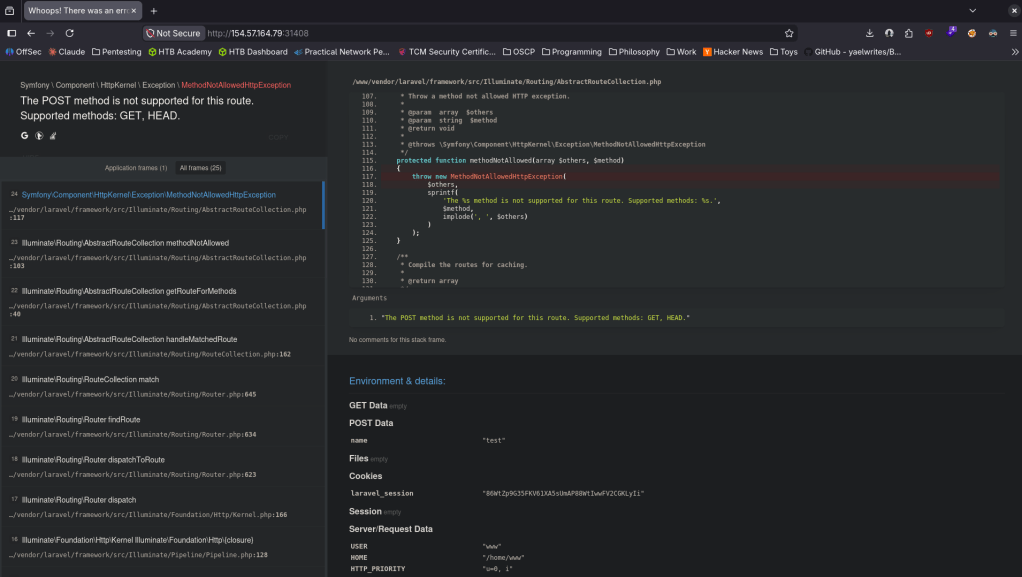Open the HTB Academy bookmark
The image size is (1022, 577).
[180, 52]
